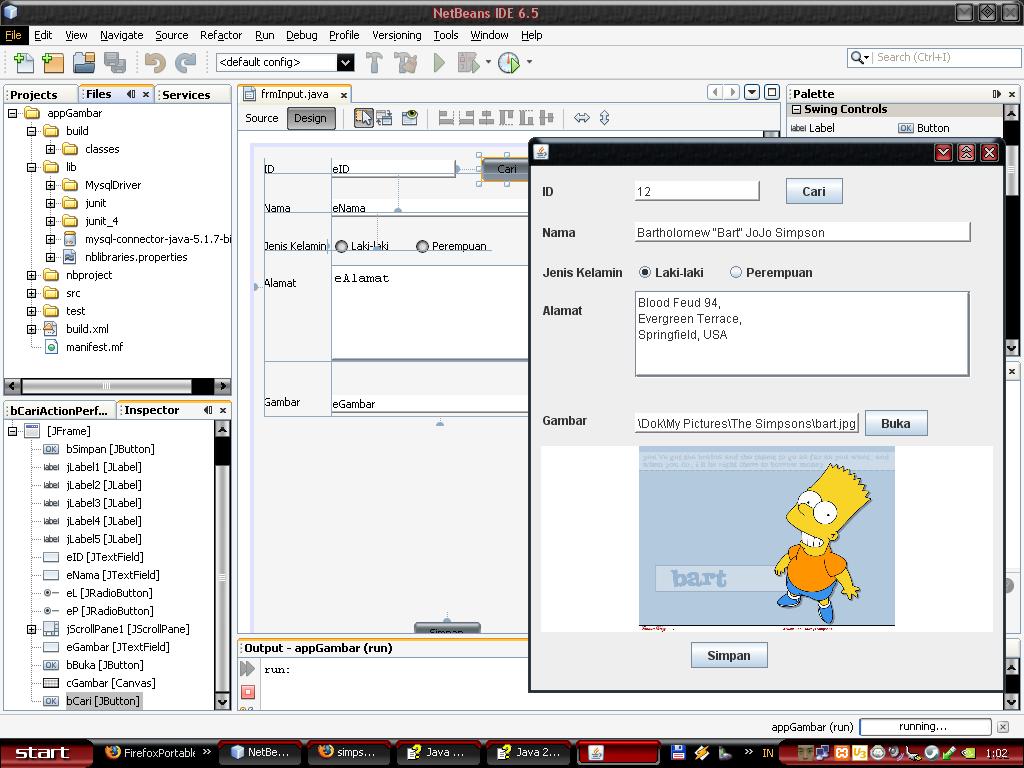Image resolution: width=1024 pixels, height=768 pixels.
Task: Click the Start button on taskbar
Action: coord(42,752)
